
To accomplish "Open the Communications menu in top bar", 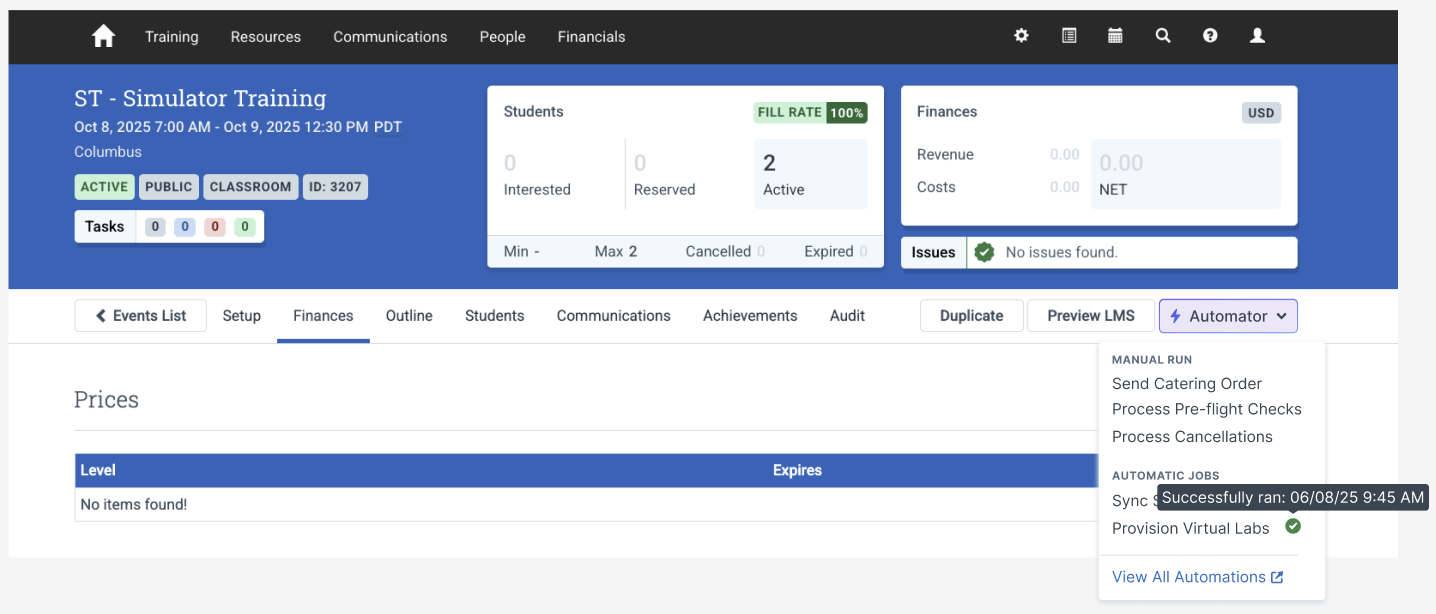I will coord(390,37).
